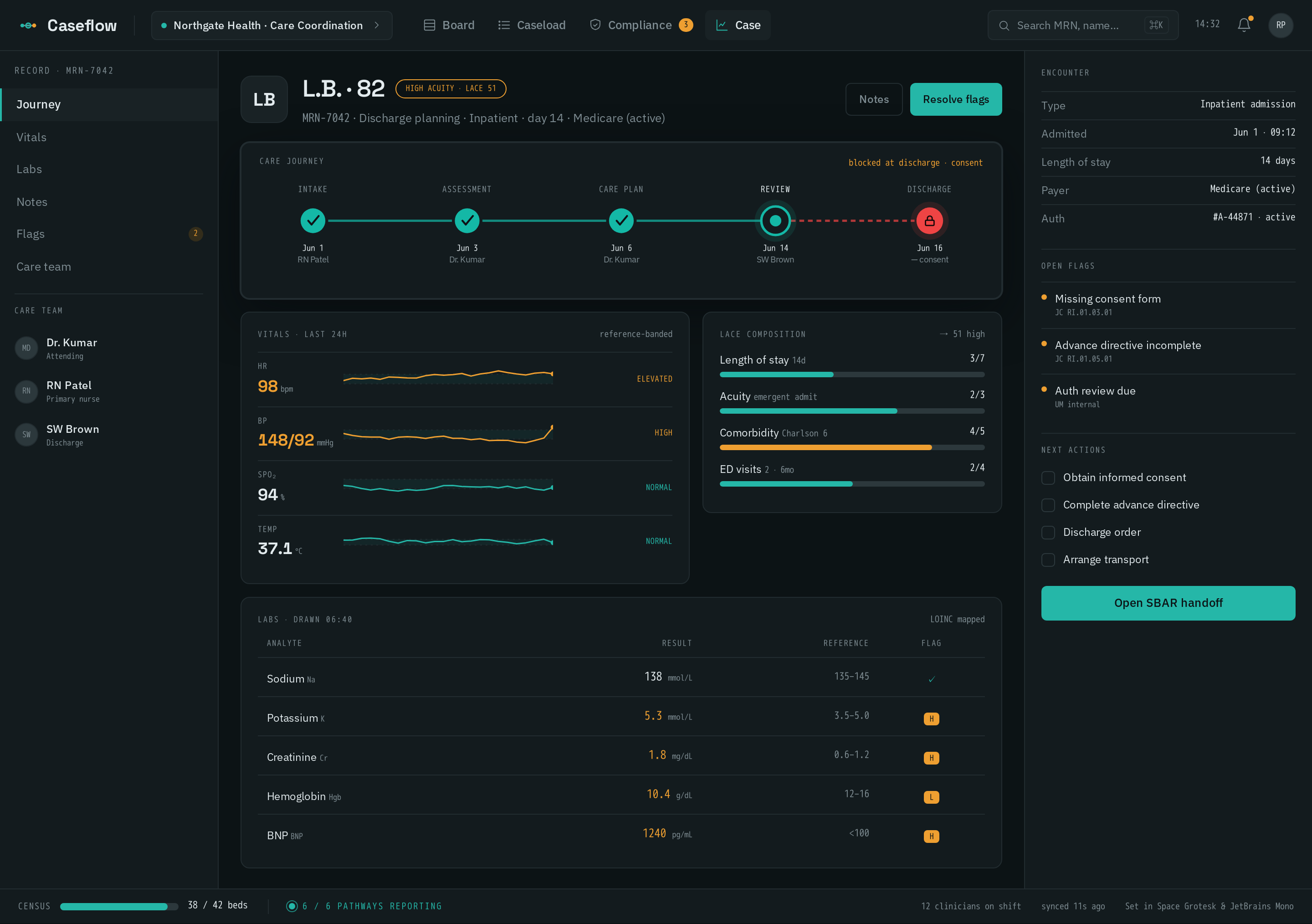Screen dimensions: 1312x924
Task: Open the Advance directive incomplete flag
Action: coord(1168,351)
